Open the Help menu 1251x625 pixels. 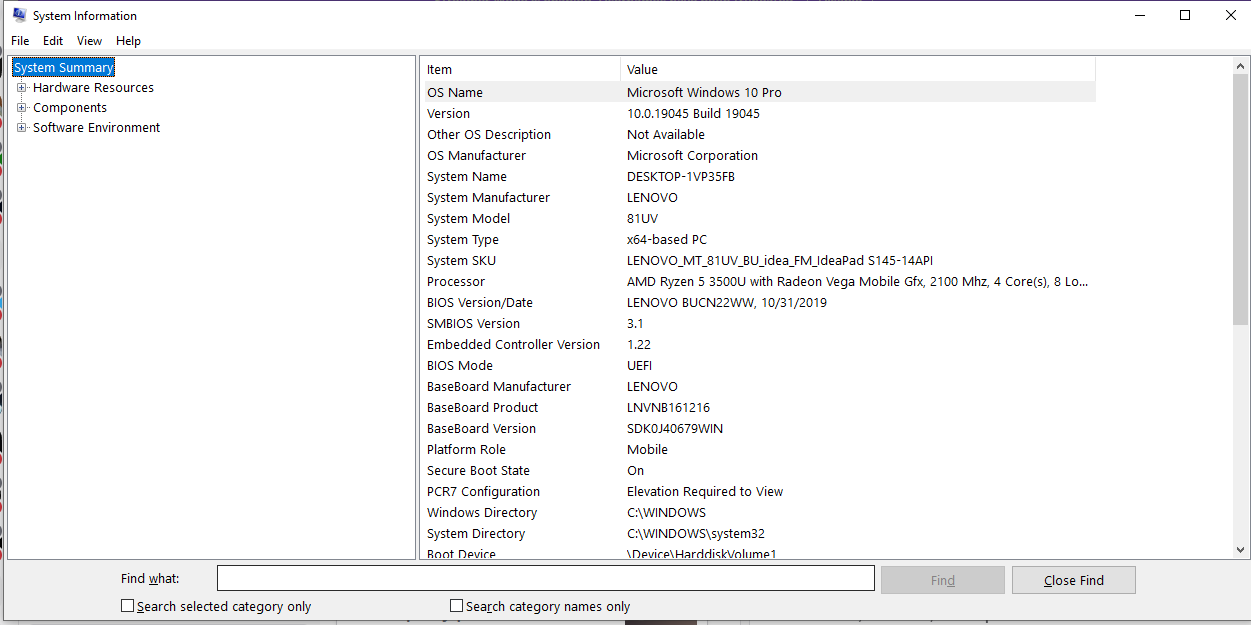(128, 41)
